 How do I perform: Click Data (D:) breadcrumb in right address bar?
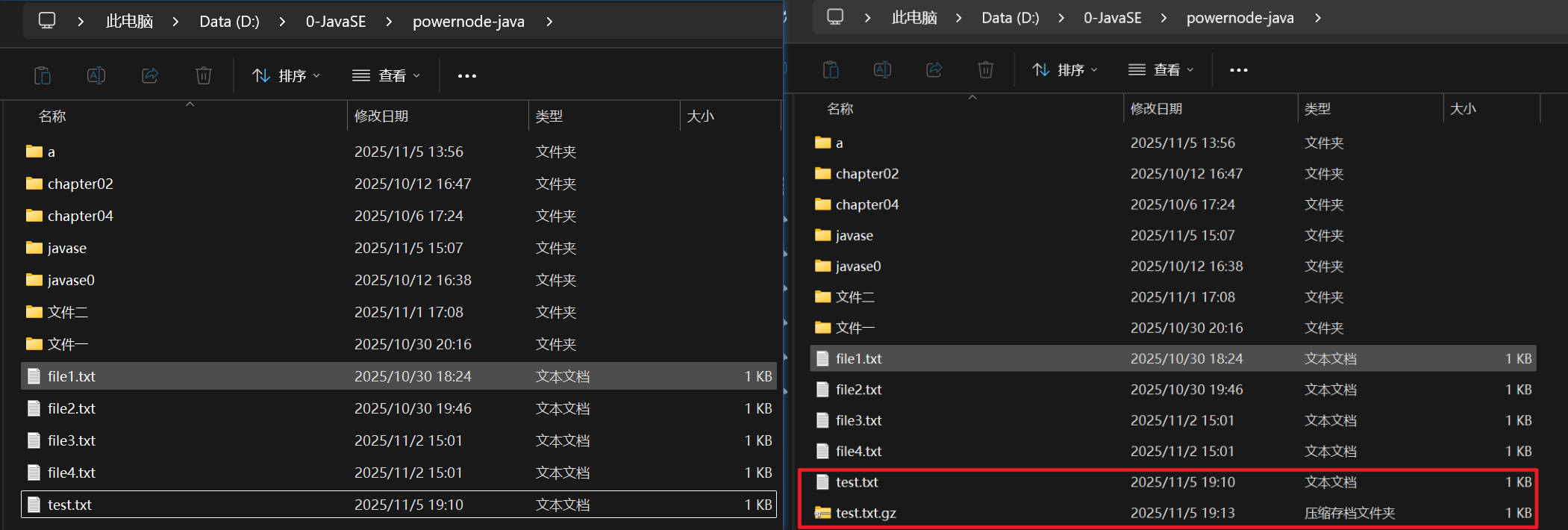click(1010, 18)
